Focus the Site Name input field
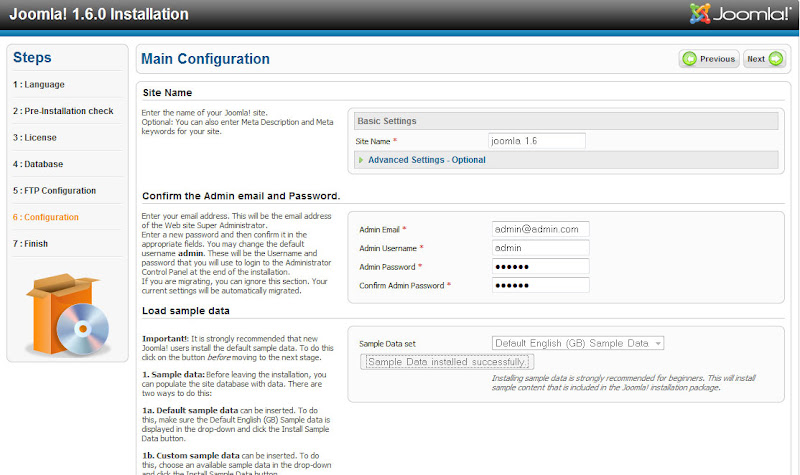Viewport: 800px width, 475px height. pyautogui.click(x=536, y=141)
